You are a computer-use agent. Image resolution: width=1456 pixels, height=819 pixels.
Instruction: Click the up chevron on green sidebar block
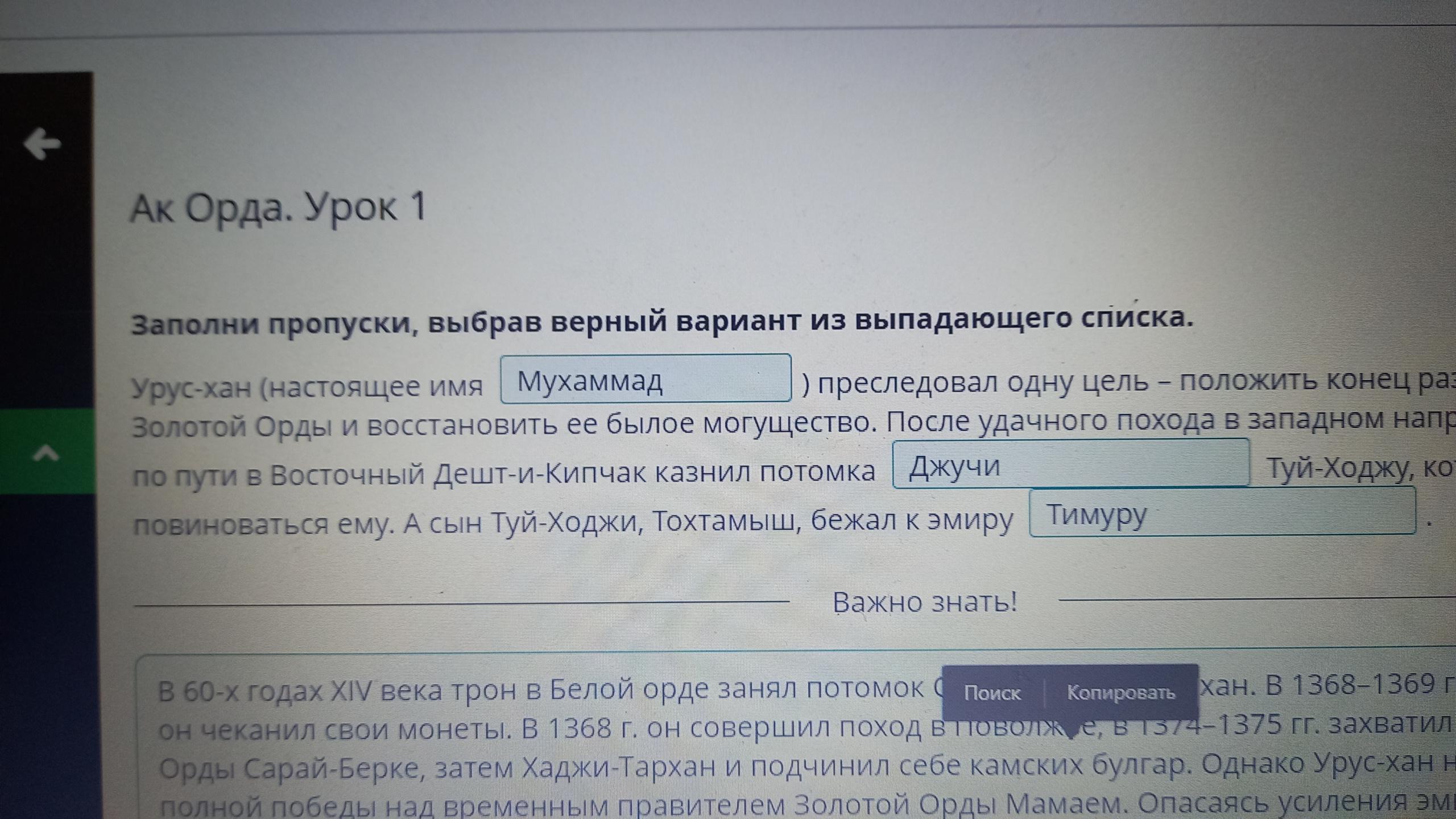point(47,454)
